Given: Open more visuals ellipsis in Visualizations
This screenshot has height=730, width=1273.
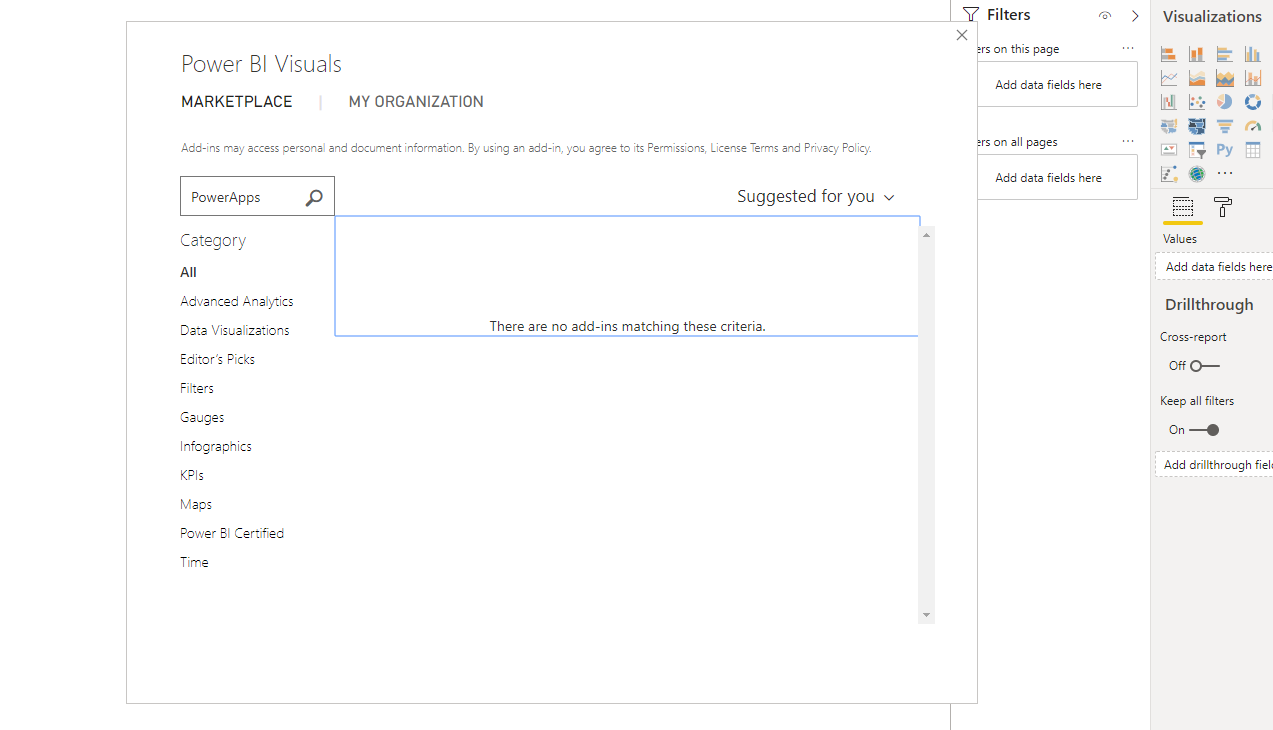Looking at the screenshot, I should tap(1225, 174).
